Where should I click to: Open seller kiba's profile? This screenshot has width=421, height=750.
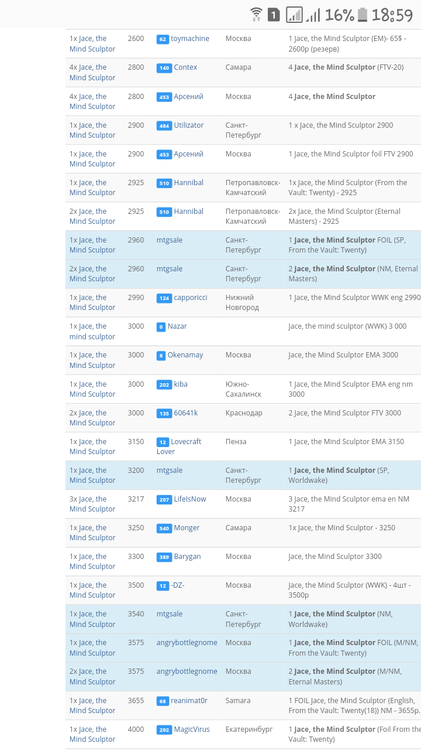(x=180, y=384)
